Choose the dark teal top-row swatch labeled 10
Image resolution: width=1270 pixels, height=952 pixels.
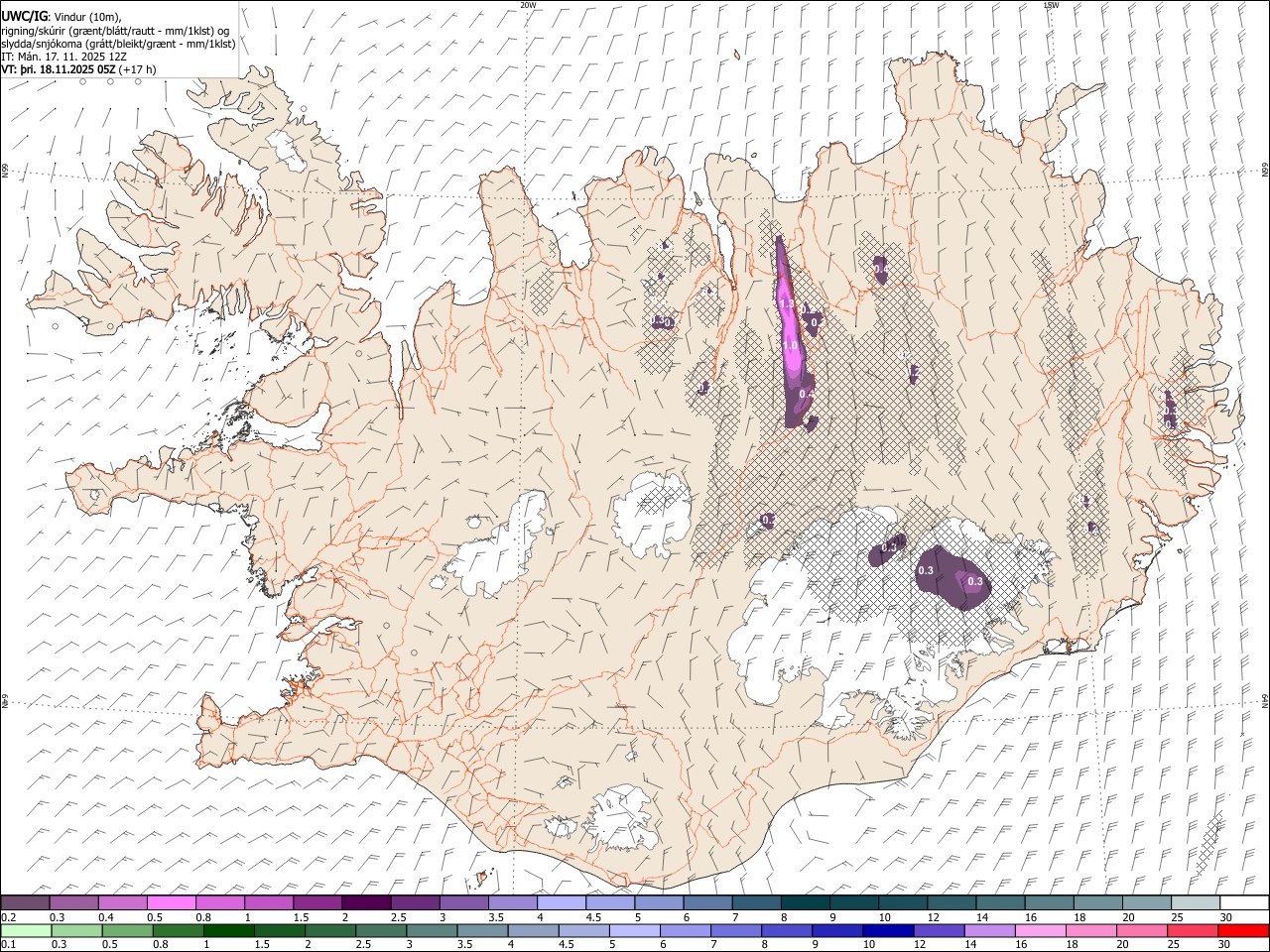pos(904,903)
